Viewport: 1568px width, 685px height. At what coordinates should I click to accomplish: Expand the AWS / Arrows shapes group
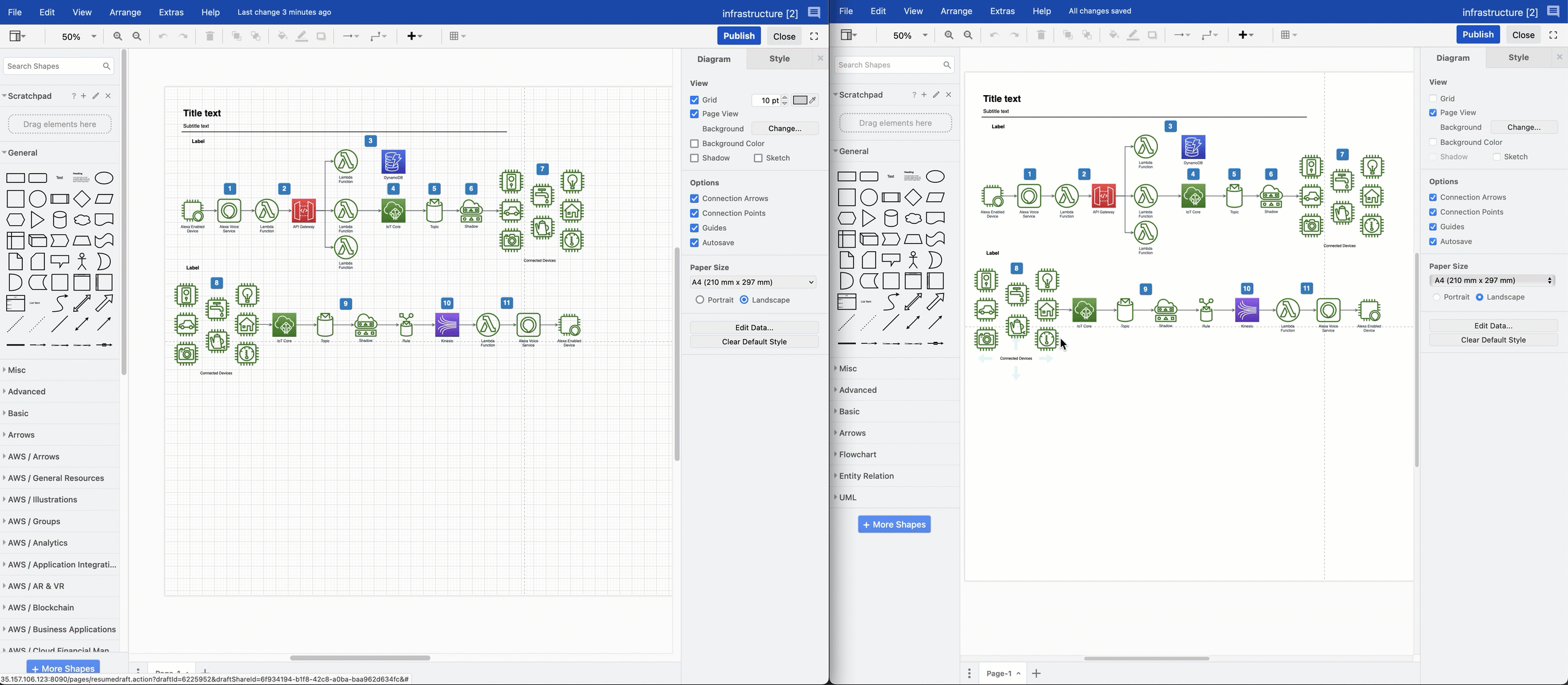pos(33,456)
